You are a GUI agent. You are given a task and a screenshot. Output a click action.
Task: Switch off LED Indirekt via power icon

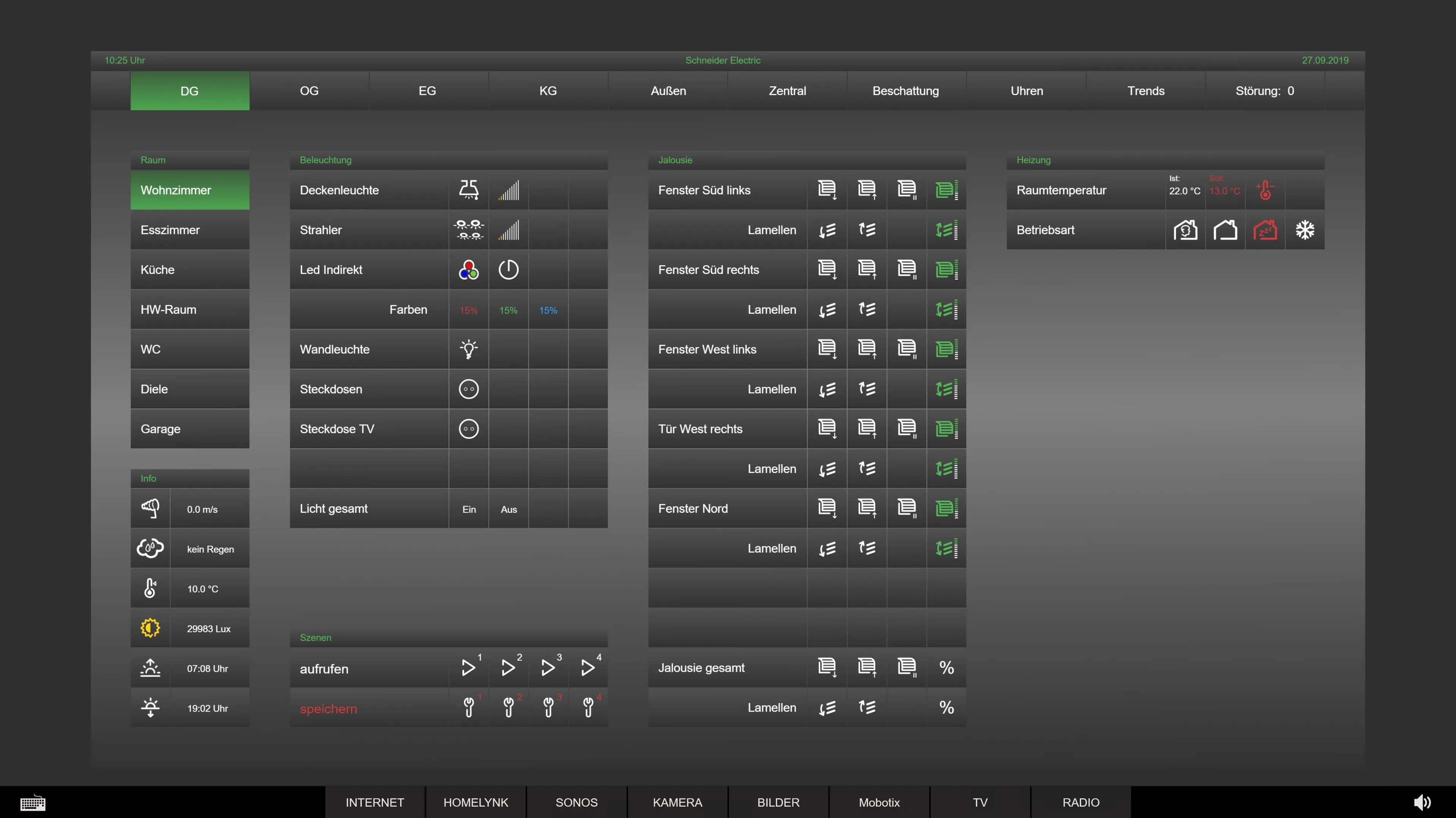(x=507, y=270)
